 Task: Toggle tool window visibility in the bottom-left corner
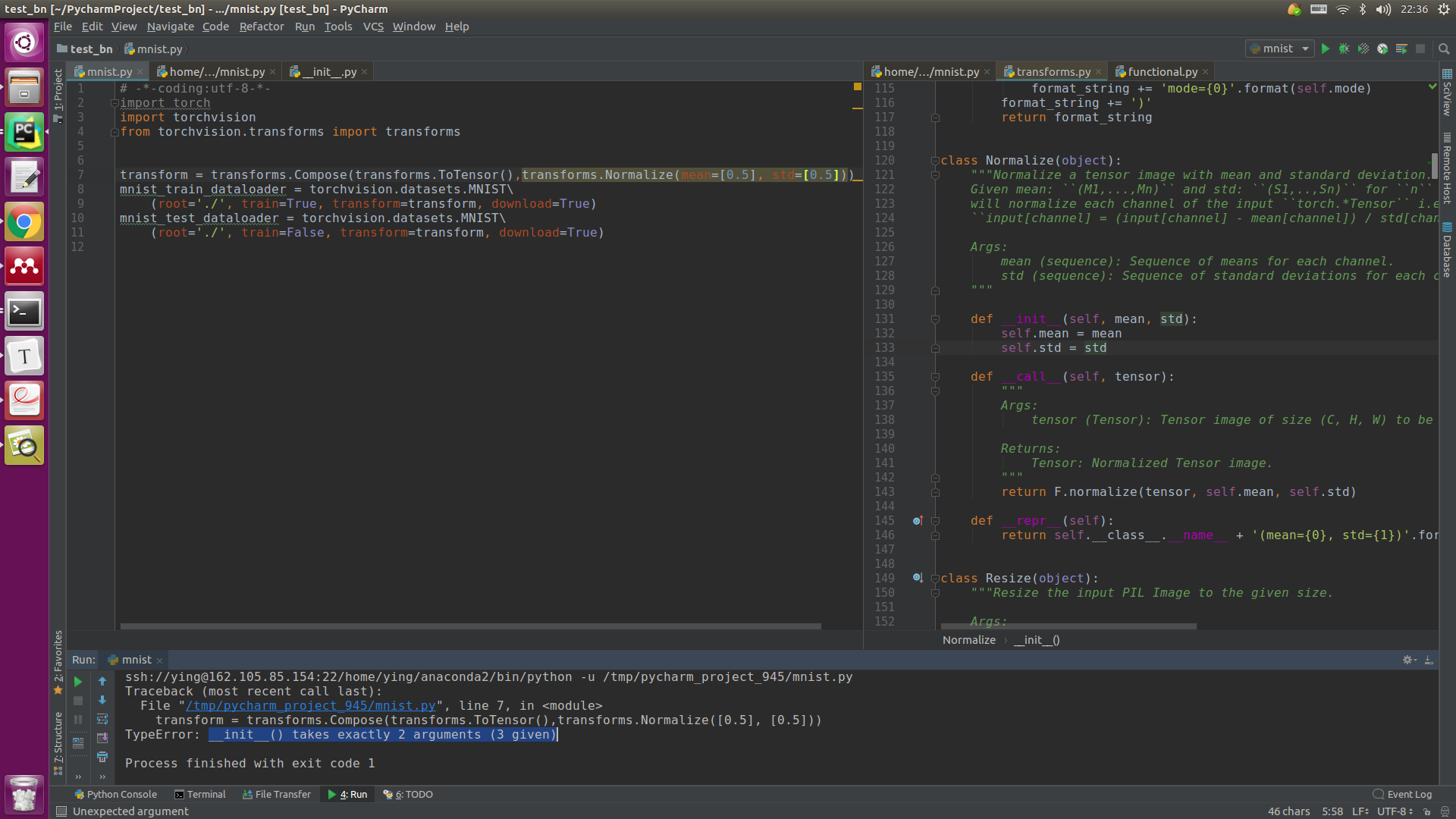tap(61, 811)
